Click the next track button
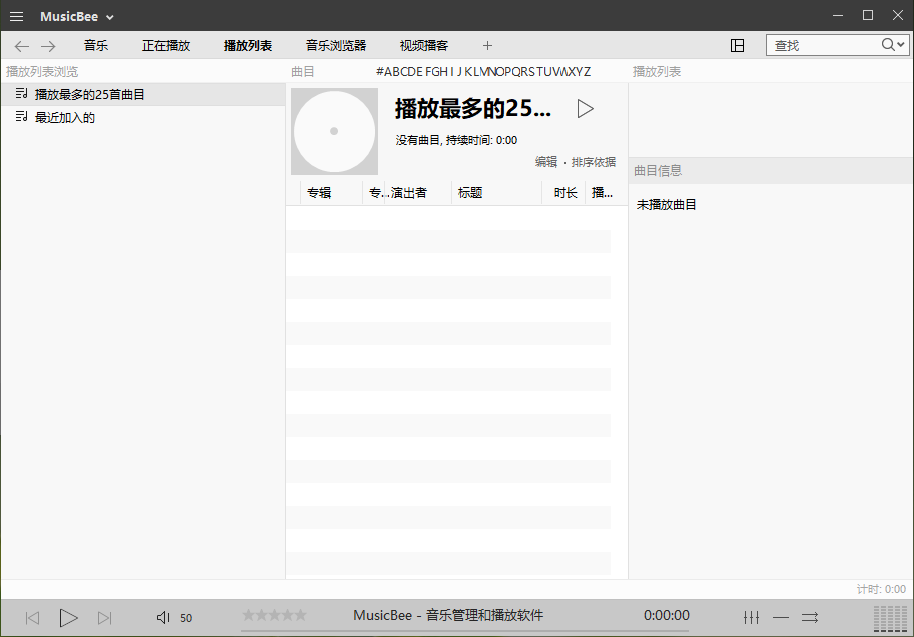 (x=104, y=617)
